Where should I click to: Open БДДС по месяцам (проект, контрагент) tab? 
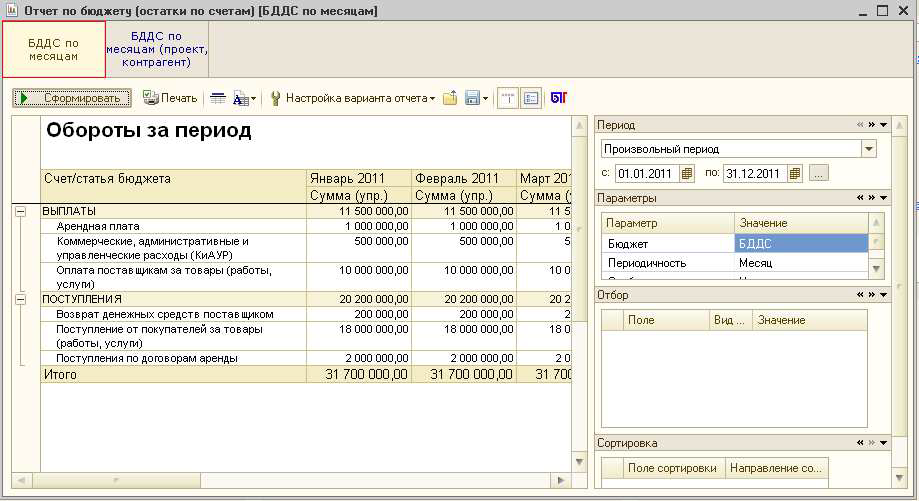(156, 50)
